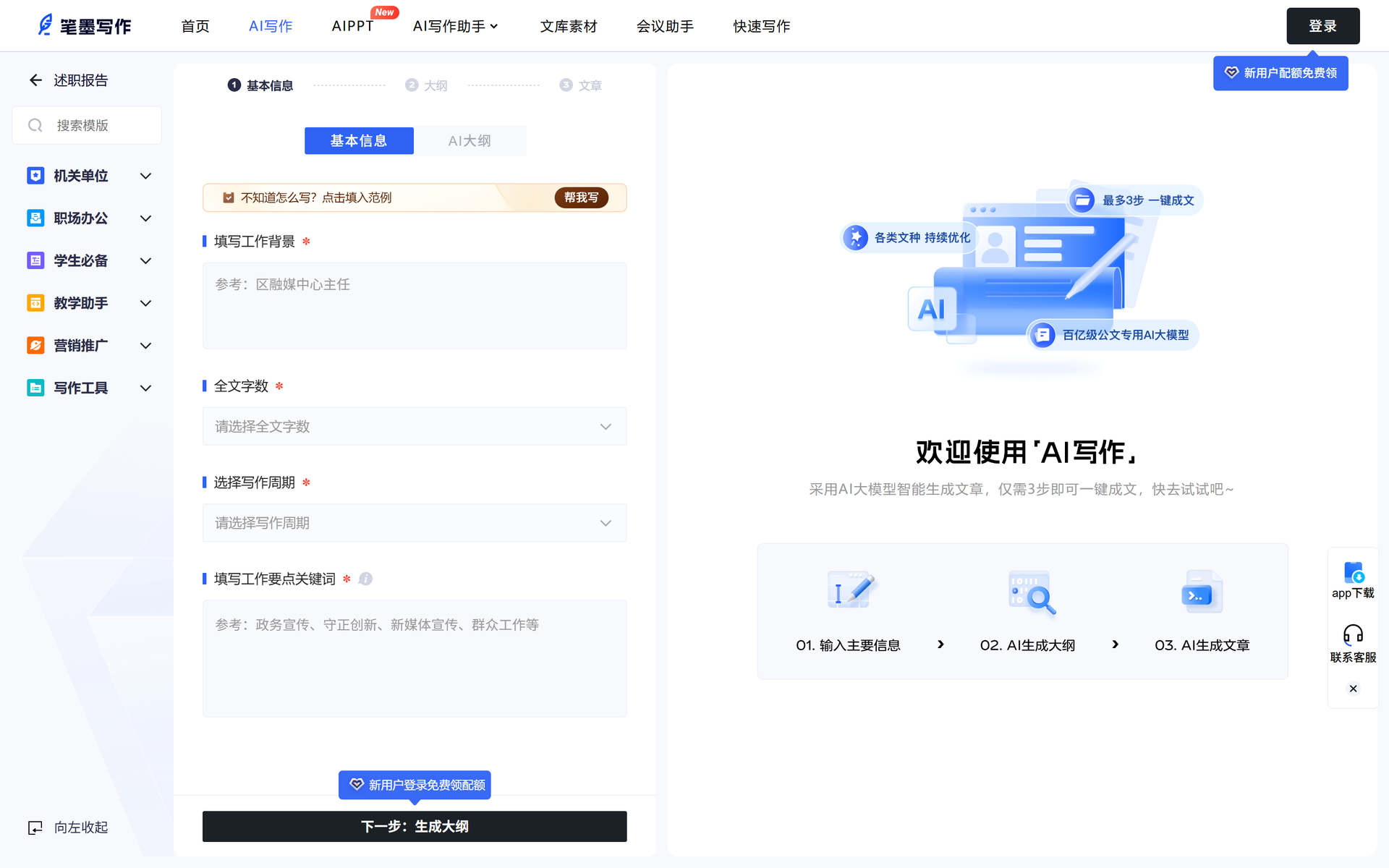The width and height of the screenshot is (1389, 868).
Task: Click the 登录 button
Action: coord(1322,26)
